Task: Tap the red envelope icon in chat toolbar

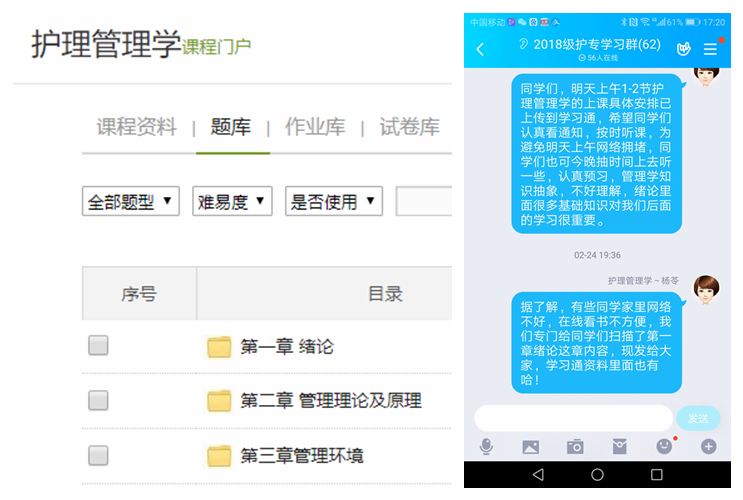Action: click(619, 446)
